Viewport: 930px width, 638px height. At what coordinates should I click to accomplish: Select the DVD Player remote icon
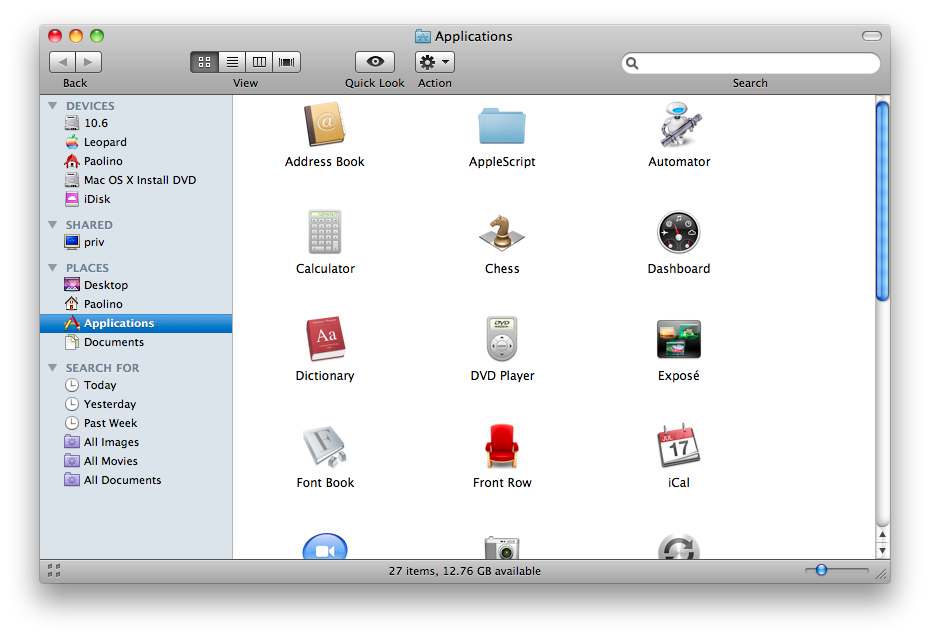(502, 339)
